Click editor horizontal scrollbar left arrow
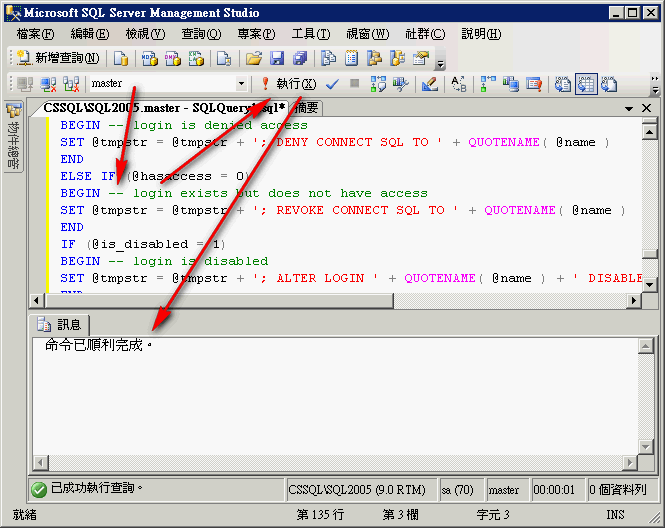665x528 pixels. pos(37,300)
